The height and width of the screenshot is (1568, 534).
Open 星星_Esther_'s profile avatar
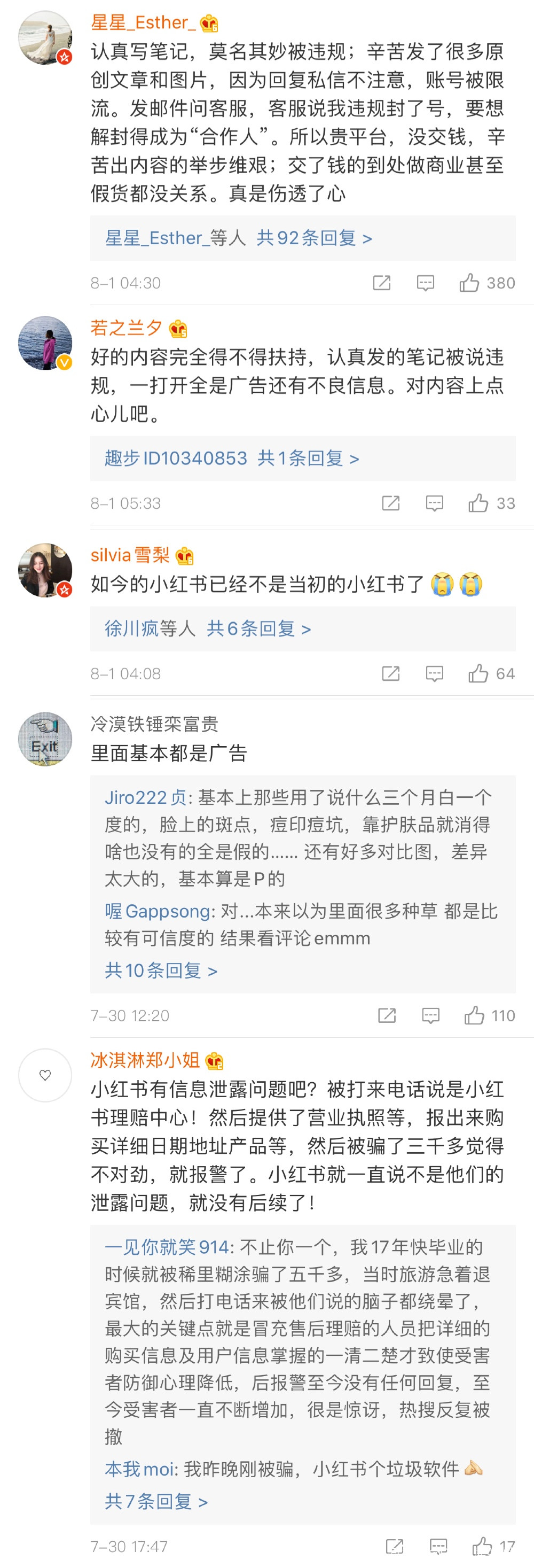(x=45, y=38)
